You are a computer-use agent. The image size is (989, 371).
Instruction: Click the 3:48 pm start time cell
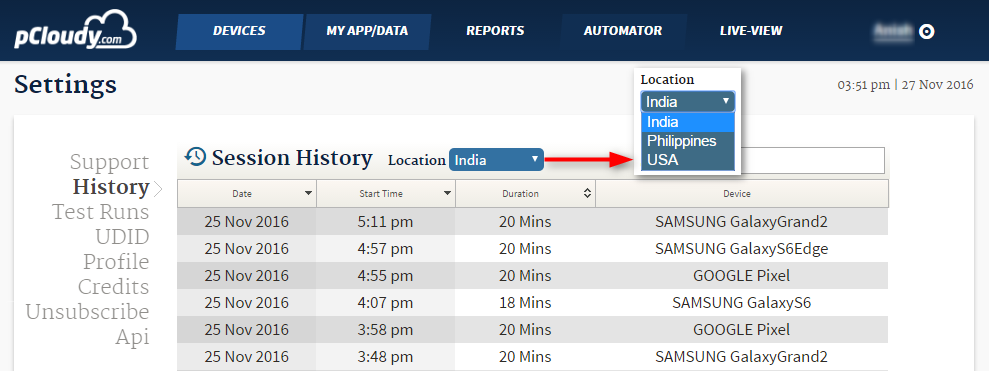(385, 356)
